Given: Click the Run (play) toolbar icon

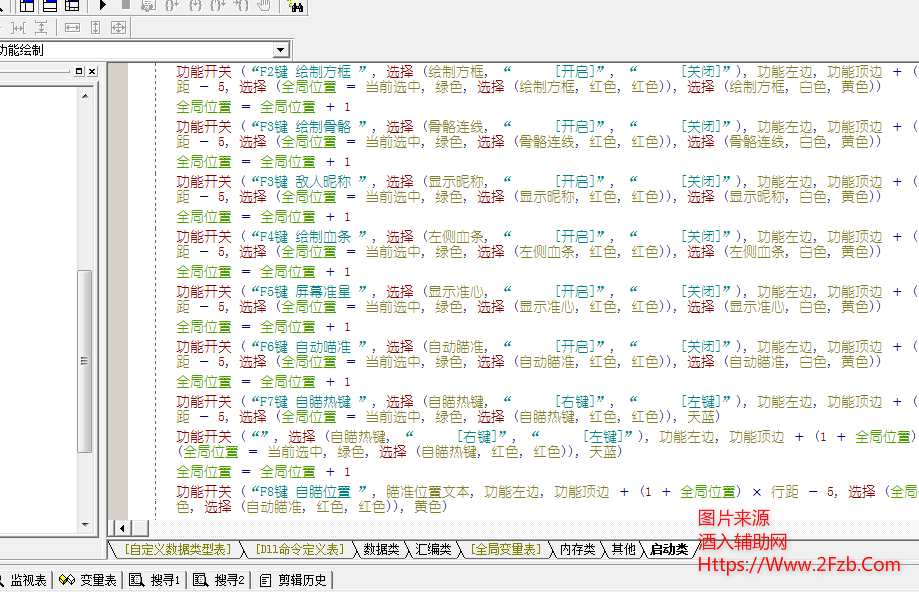Looking at the screenshot, I should 103,6.
